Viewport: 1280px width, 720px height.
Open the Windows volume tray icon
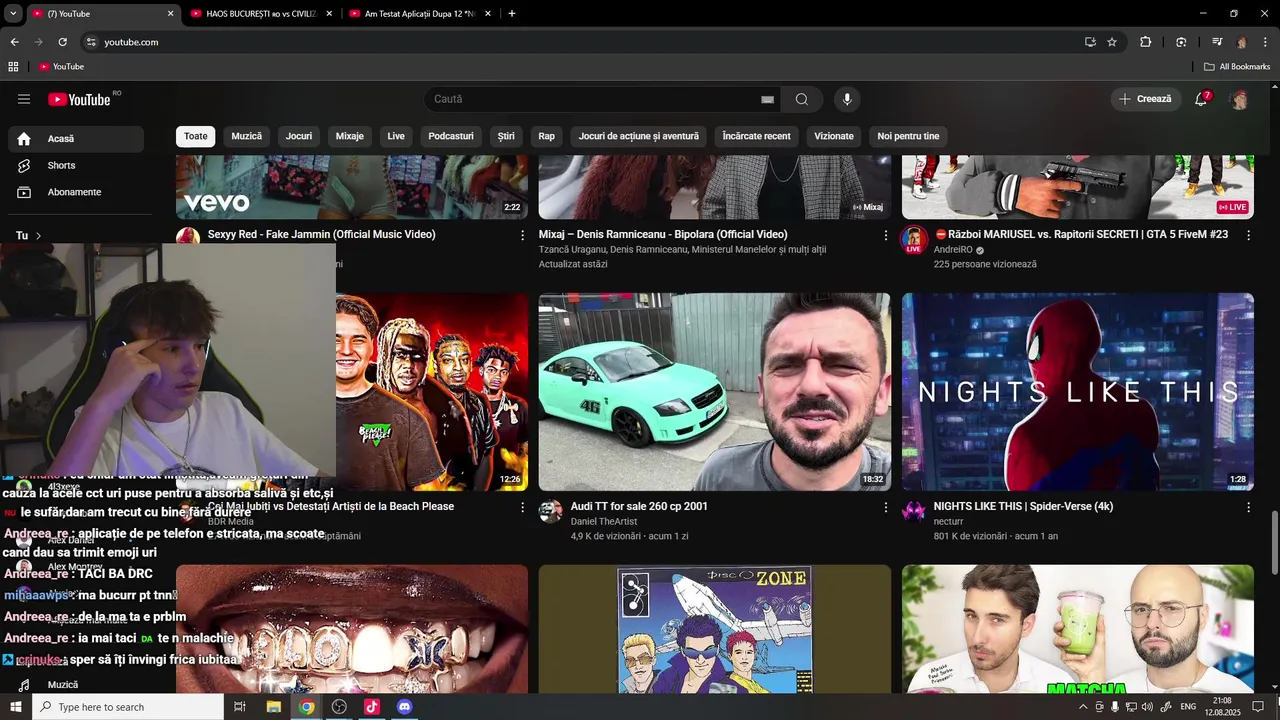(1148, 707)
